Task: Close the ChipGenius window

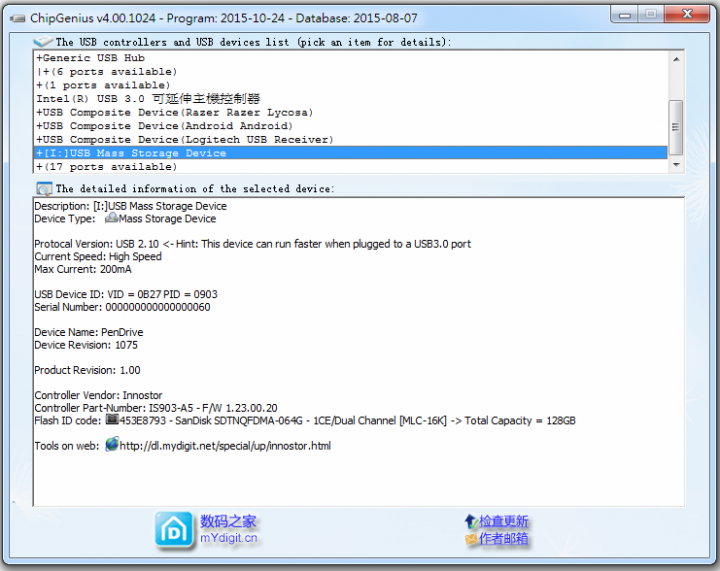Action: 687,14
